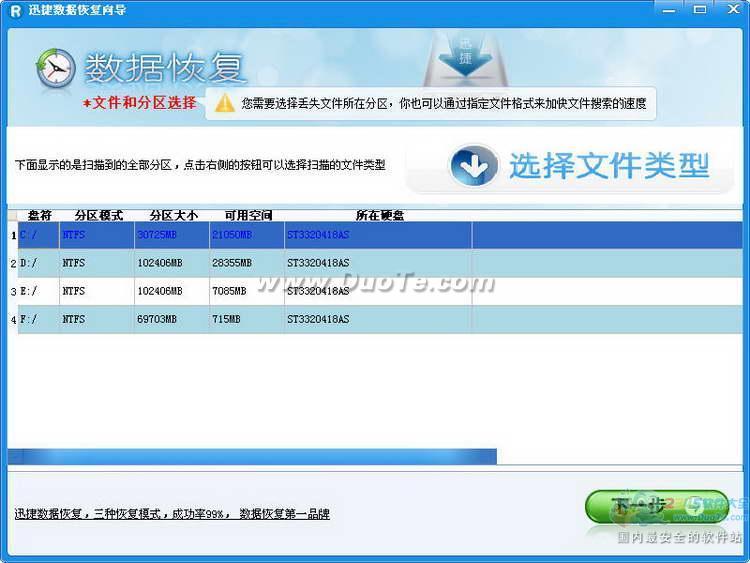The height and width of the screenshot is (563, 750).
Task: Click the 所在硬盘 column header
Action: tap(379, 215)
